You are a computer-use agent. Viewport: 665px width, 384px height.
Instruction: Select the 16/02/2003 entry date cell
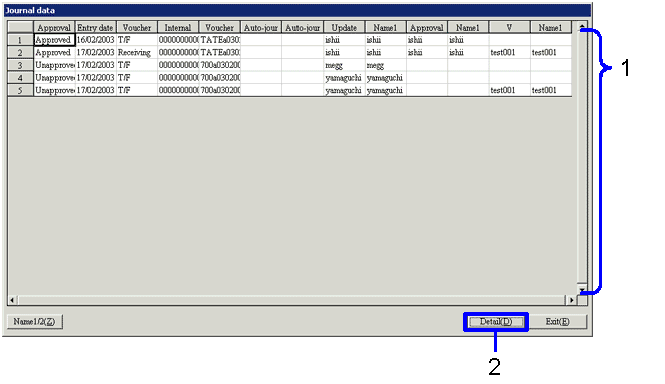tap(95, 40)
